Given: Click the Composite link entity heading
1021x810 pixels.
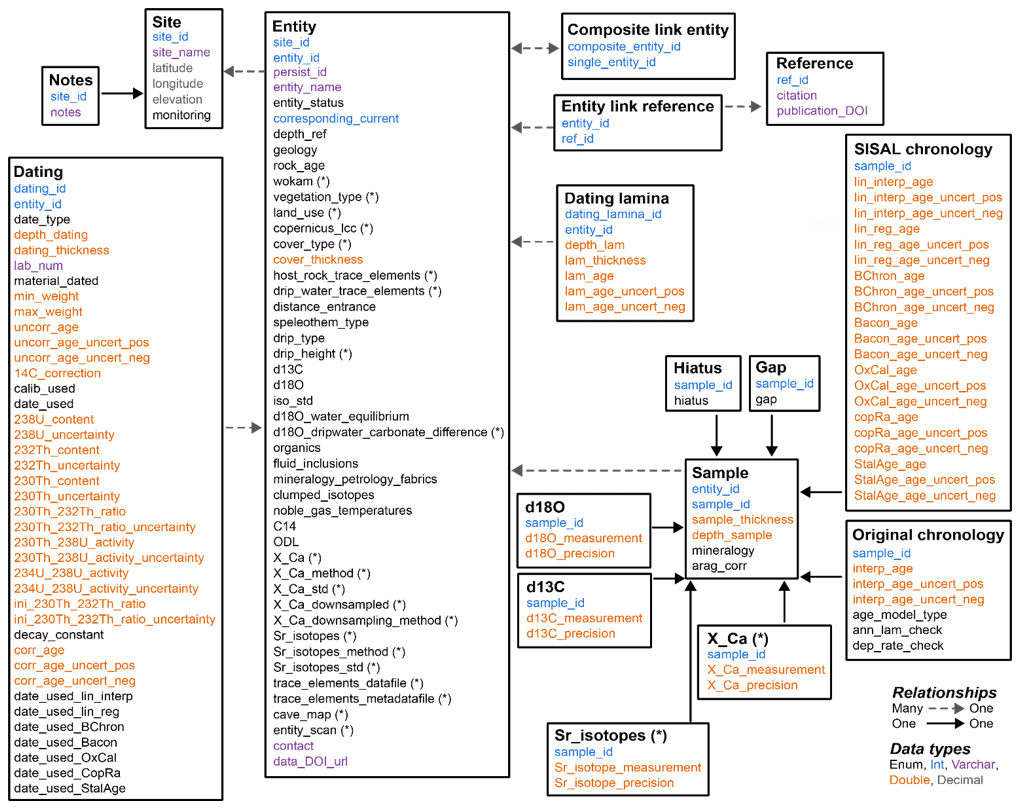Looking at the screenshot, I should tap(647, 29).
